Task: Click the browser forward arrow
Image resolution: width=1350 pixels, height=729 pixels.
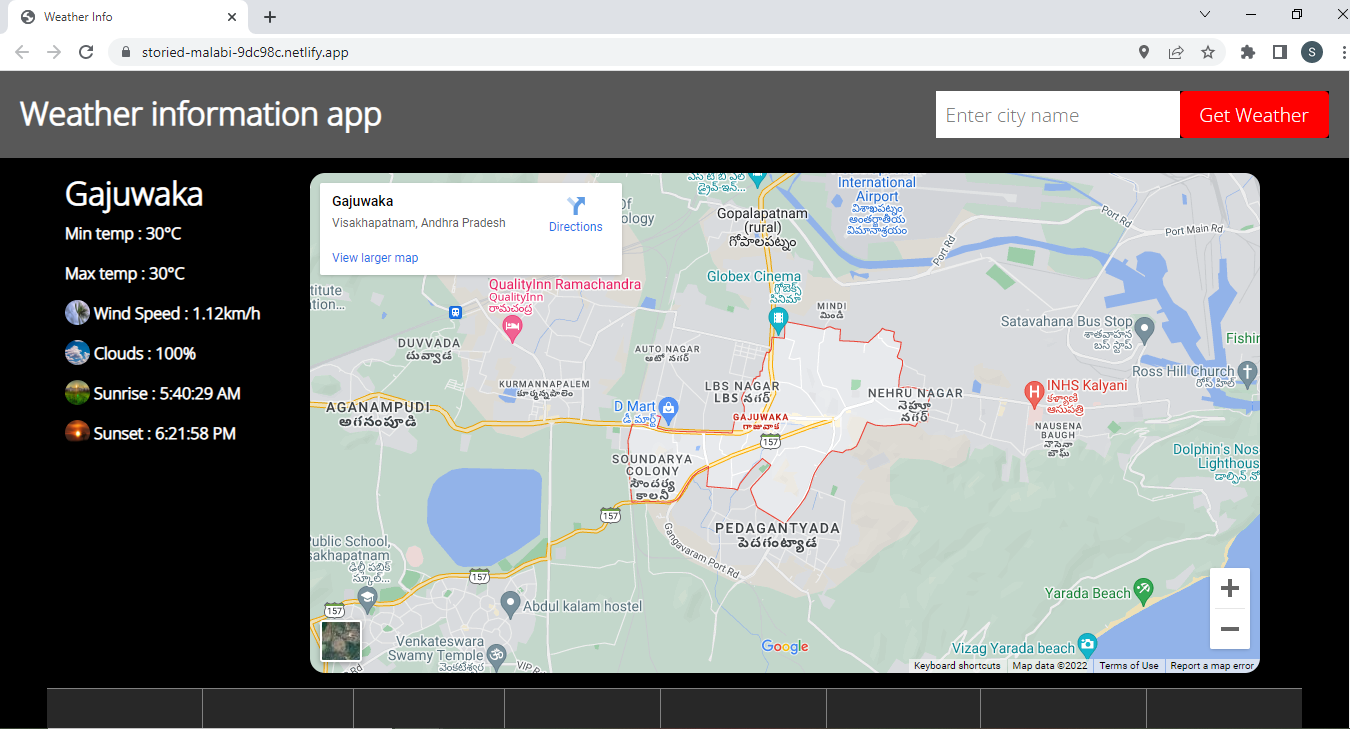Action: 54,52
